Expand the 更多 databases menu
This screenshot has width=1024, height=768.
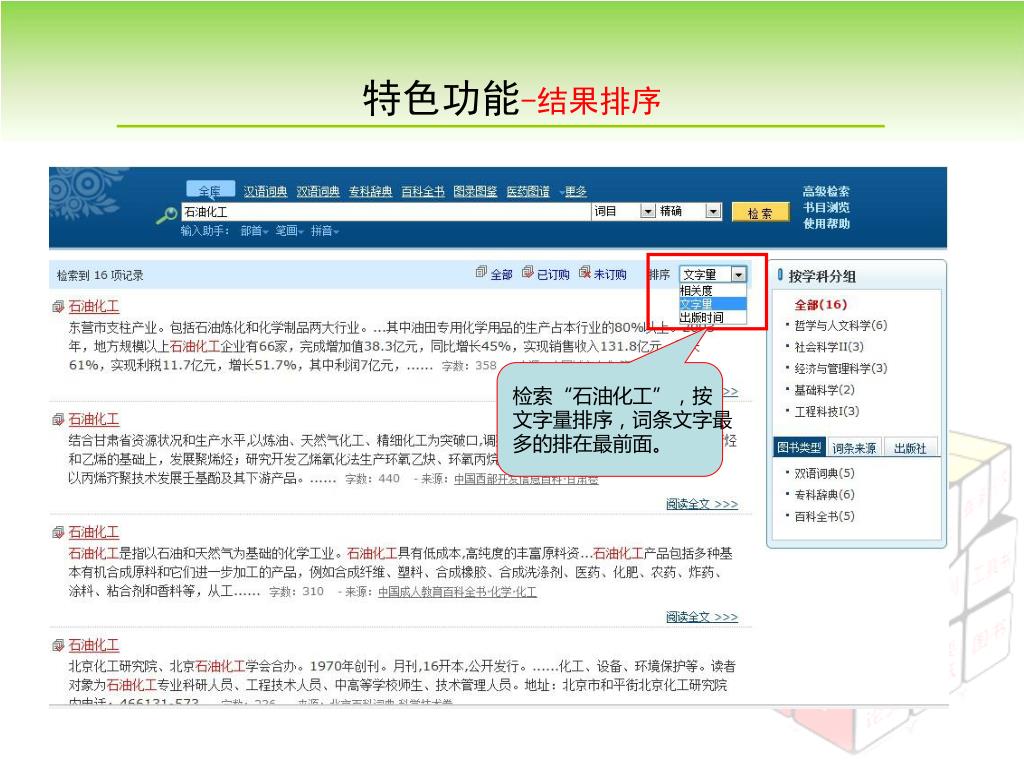(573, 191)
